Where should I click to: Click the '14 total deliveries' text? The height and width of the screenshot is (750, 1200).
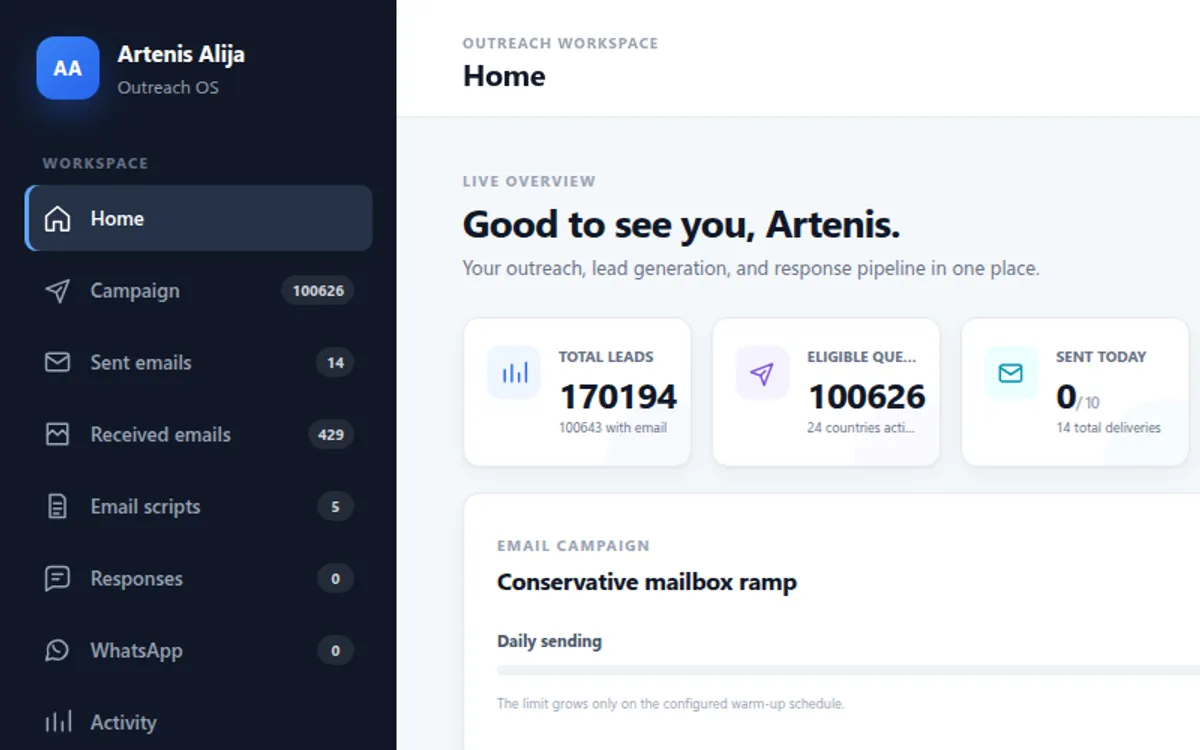click(x=1108, y=428)
